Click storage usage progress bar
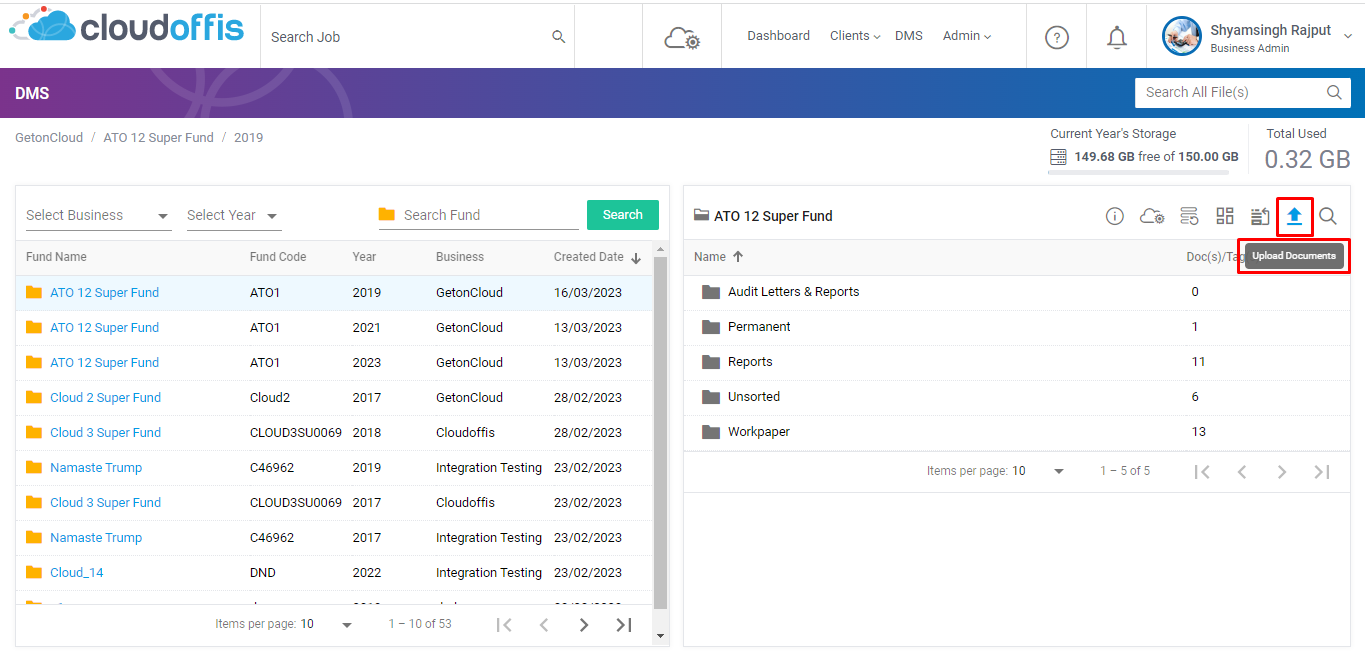This screenshot has width=1365, height=652. 1138,173
